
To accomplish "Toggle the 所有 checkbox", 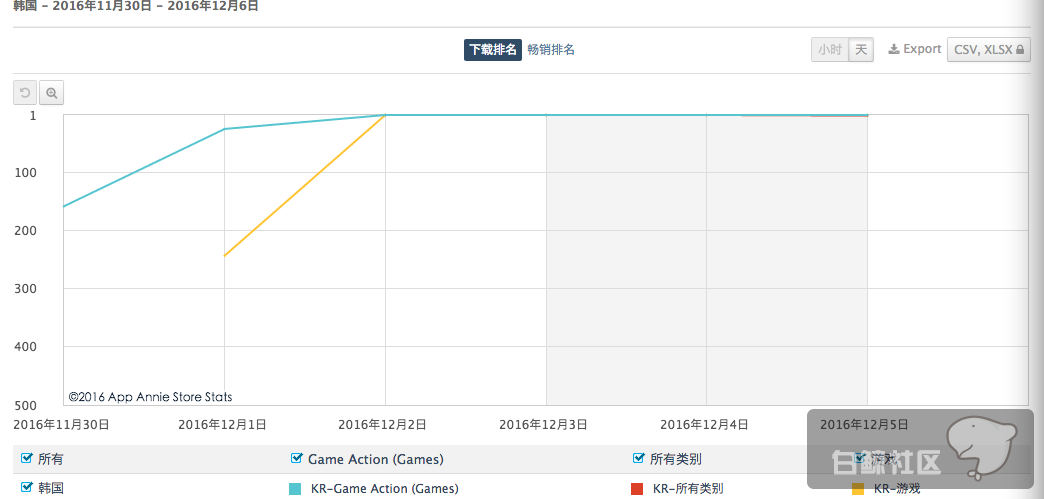I will [x=27, y=458].
